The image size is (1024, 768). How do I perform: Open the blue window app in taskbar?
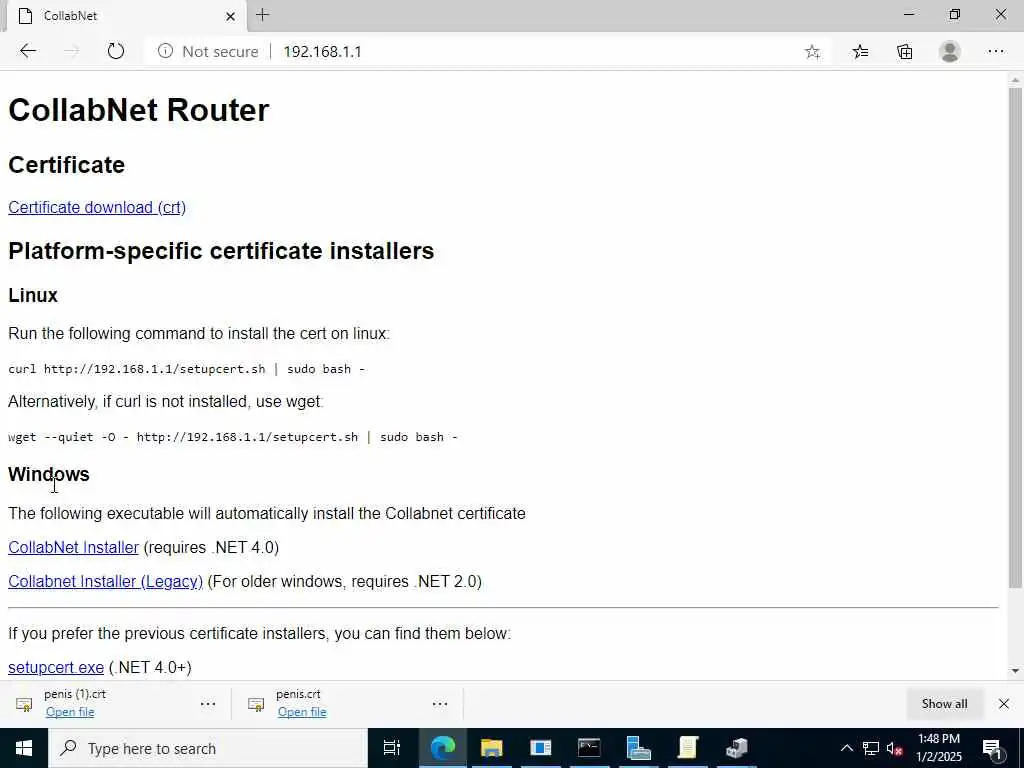(540, 748)
